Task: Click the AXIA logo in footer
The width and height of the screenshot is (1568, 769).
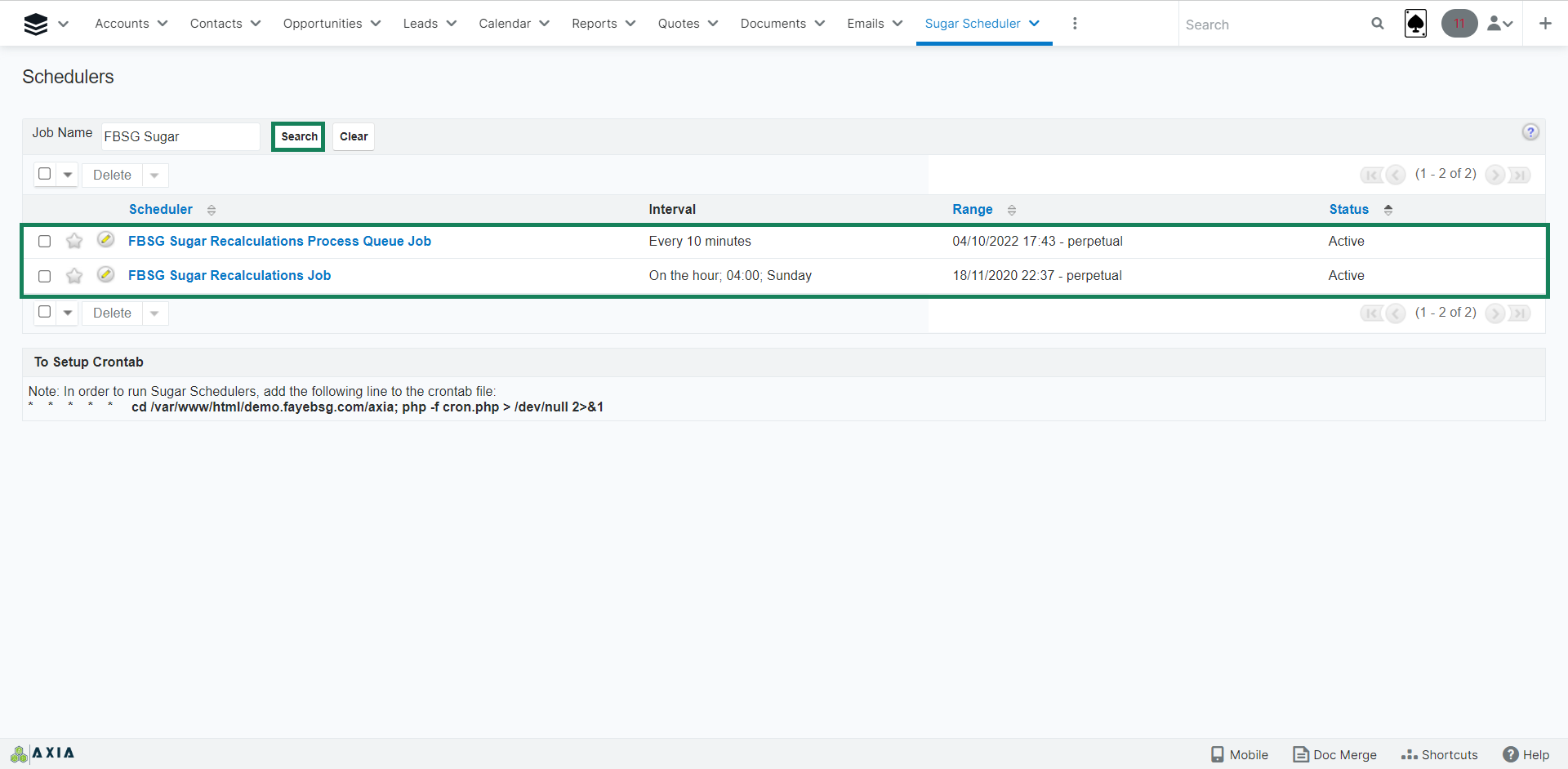Action: 42,753
